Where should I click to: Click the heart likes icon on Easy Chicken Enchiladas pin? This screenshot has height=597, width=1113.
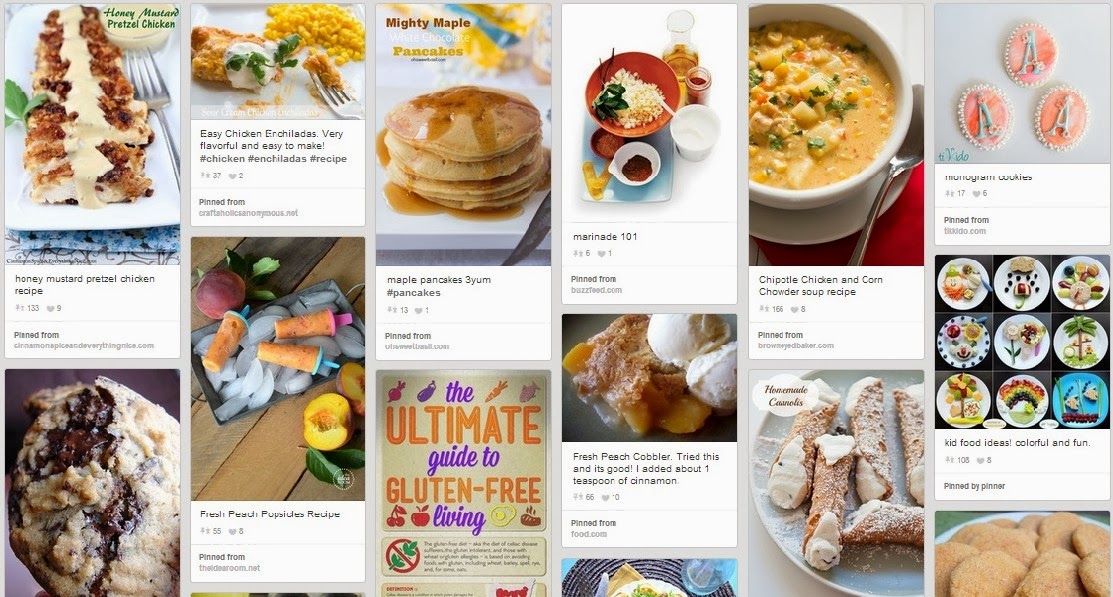click(232, 175)
